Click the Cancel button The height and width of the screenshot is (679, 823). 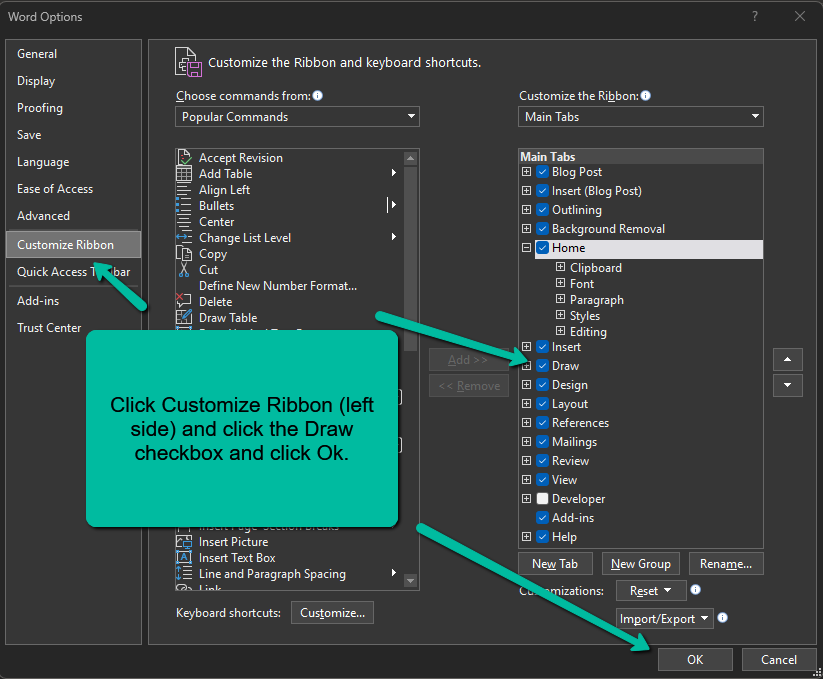pos(779,660)
